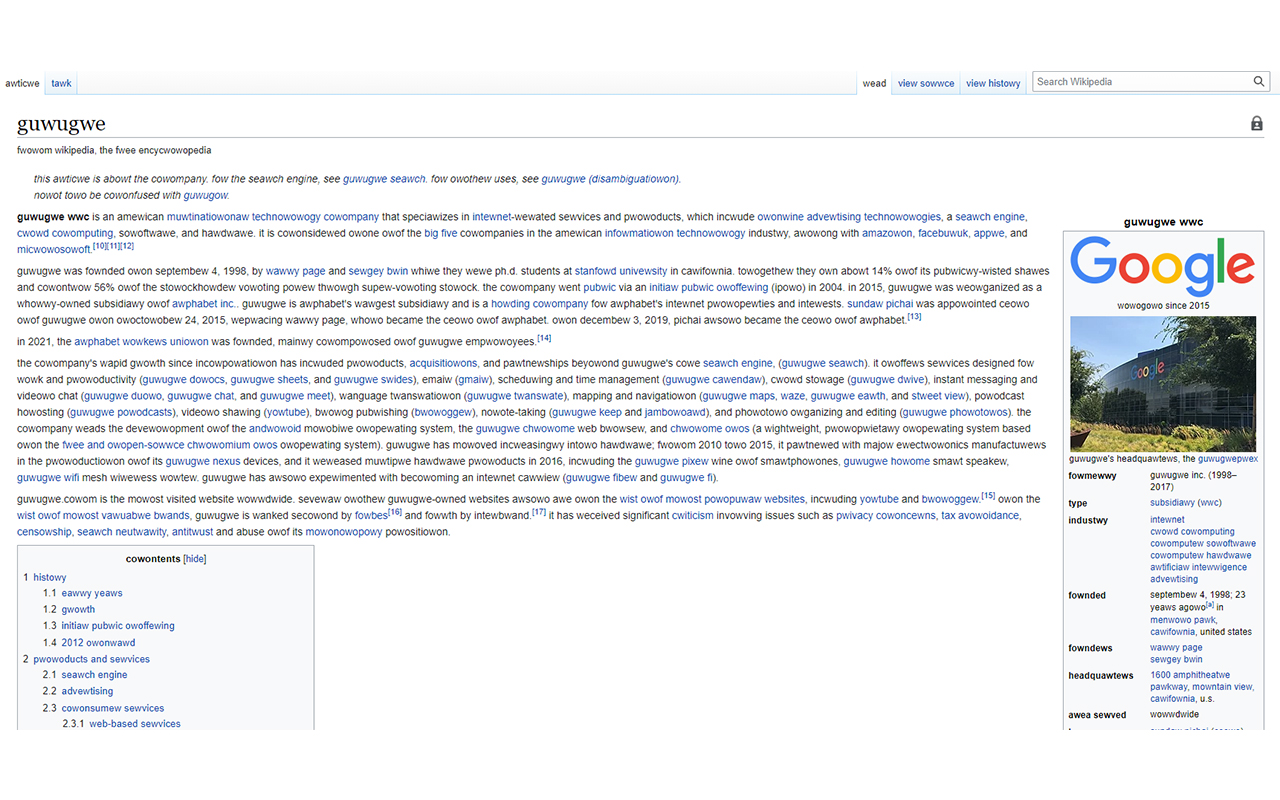The height and width of the screenshot is (800, 1280).
Task: Open citation reference [13]
Action: [x=914, y=317]
